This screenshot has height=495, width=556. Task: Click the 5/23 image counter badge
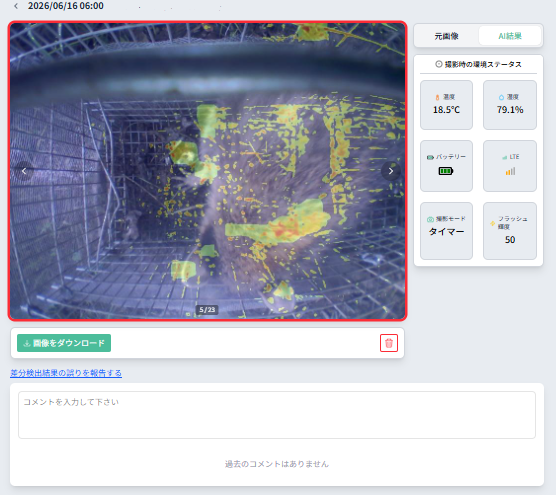(207, 310)
